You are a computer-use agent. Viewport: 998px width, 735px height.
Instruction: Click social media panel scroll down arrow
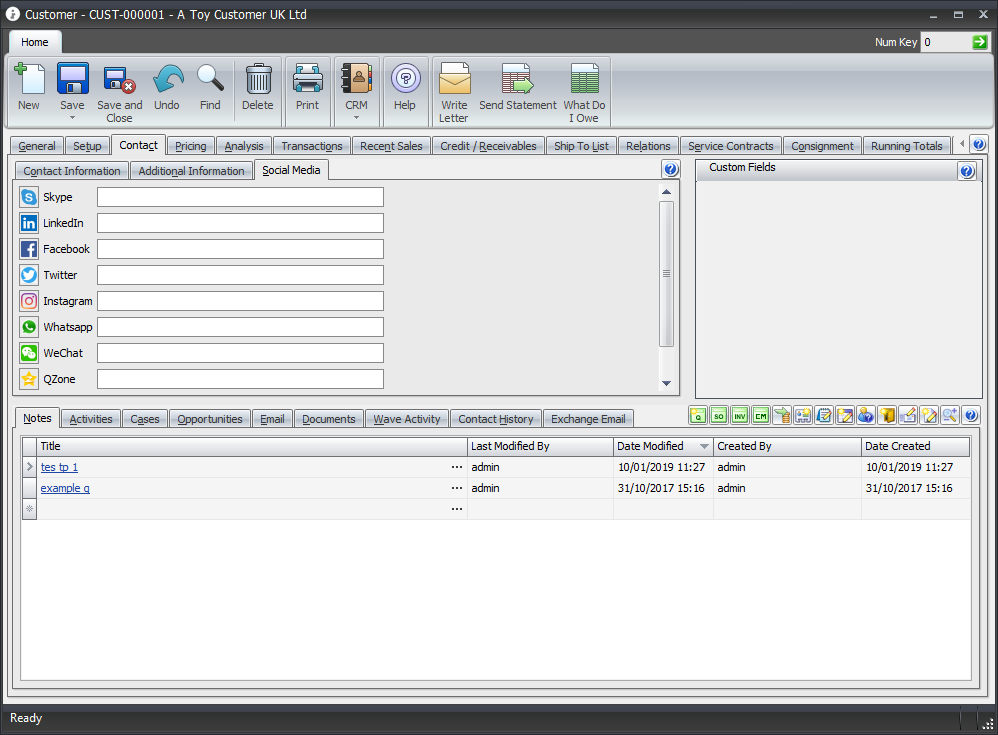click(x=666, y=383)
